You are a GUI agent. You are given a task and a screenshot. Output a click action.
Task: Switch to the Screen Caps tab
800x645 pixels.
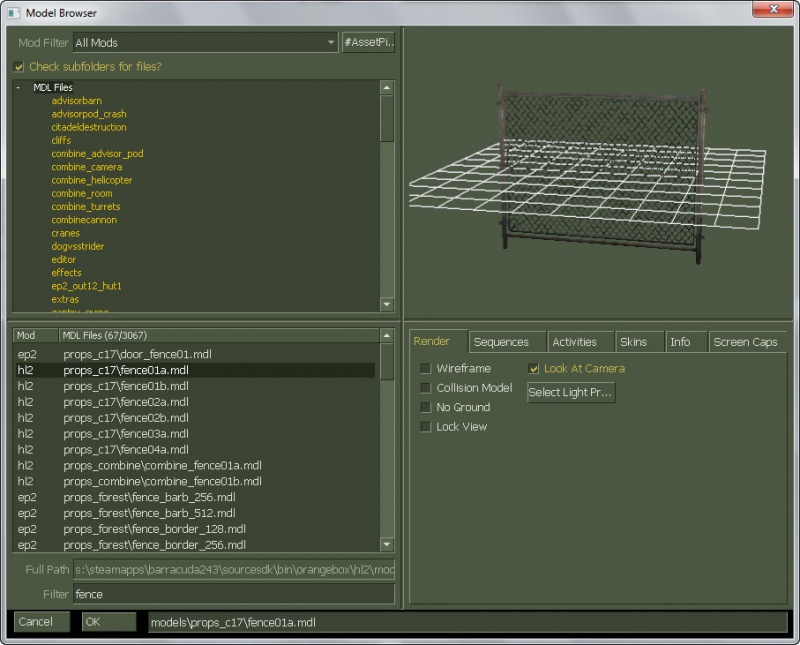747,342
